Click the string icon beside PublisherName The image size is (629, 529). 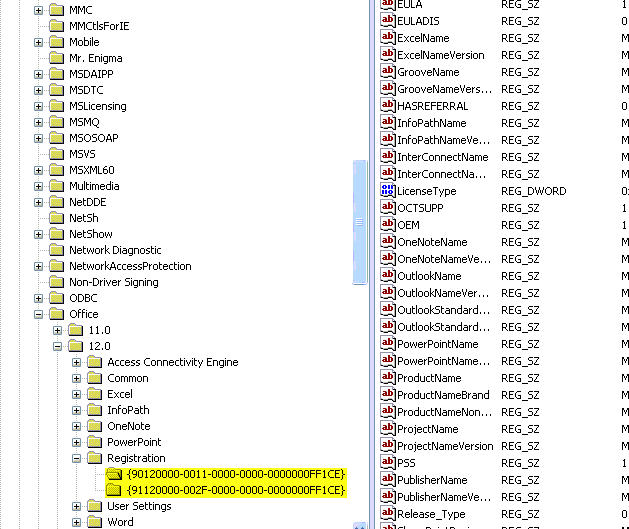(x=388, y=479)
